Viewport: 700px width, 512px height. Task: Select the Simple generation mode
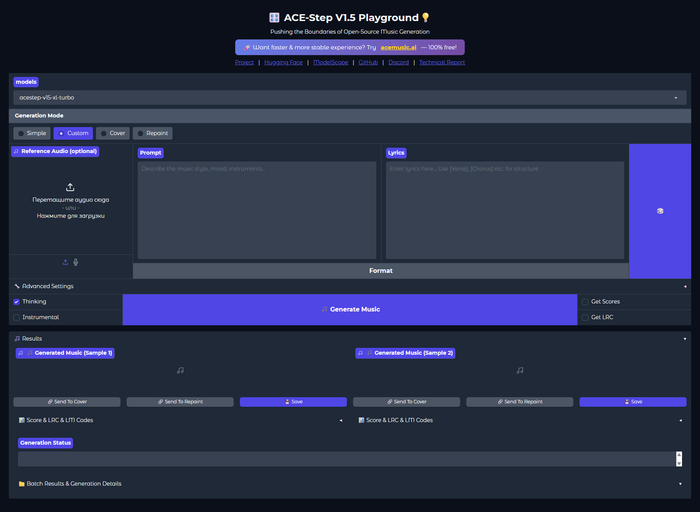(x=32, y=133)
